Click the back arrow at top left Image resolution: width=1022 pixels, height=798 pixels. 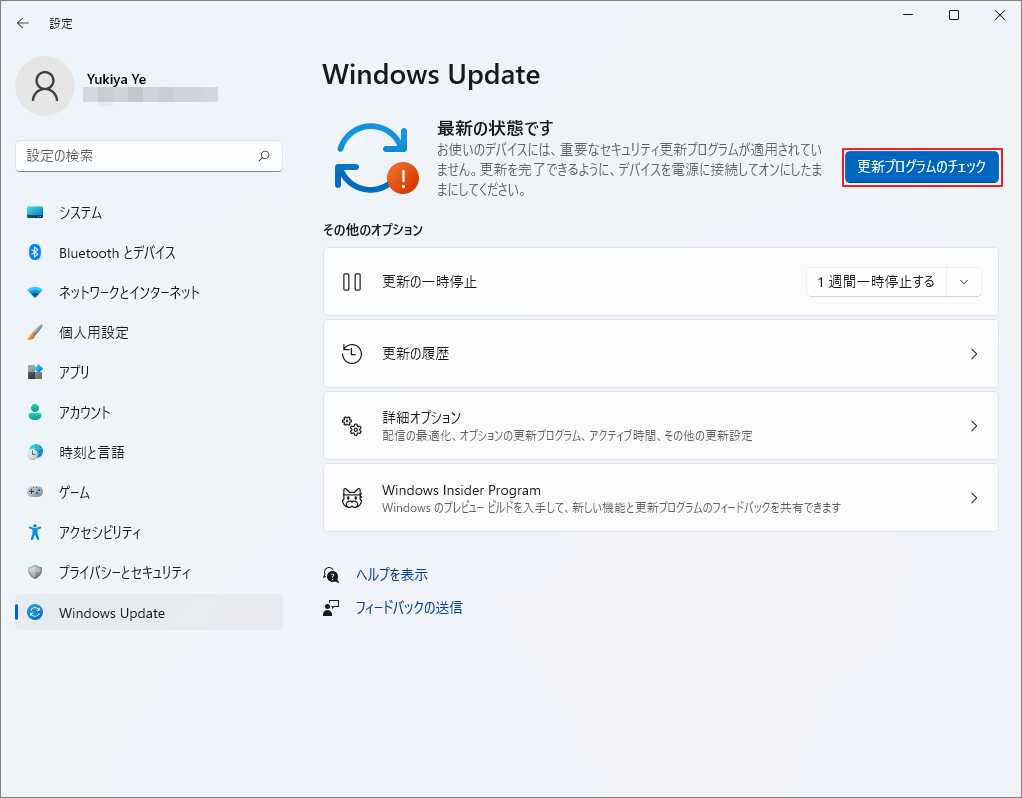22,22
